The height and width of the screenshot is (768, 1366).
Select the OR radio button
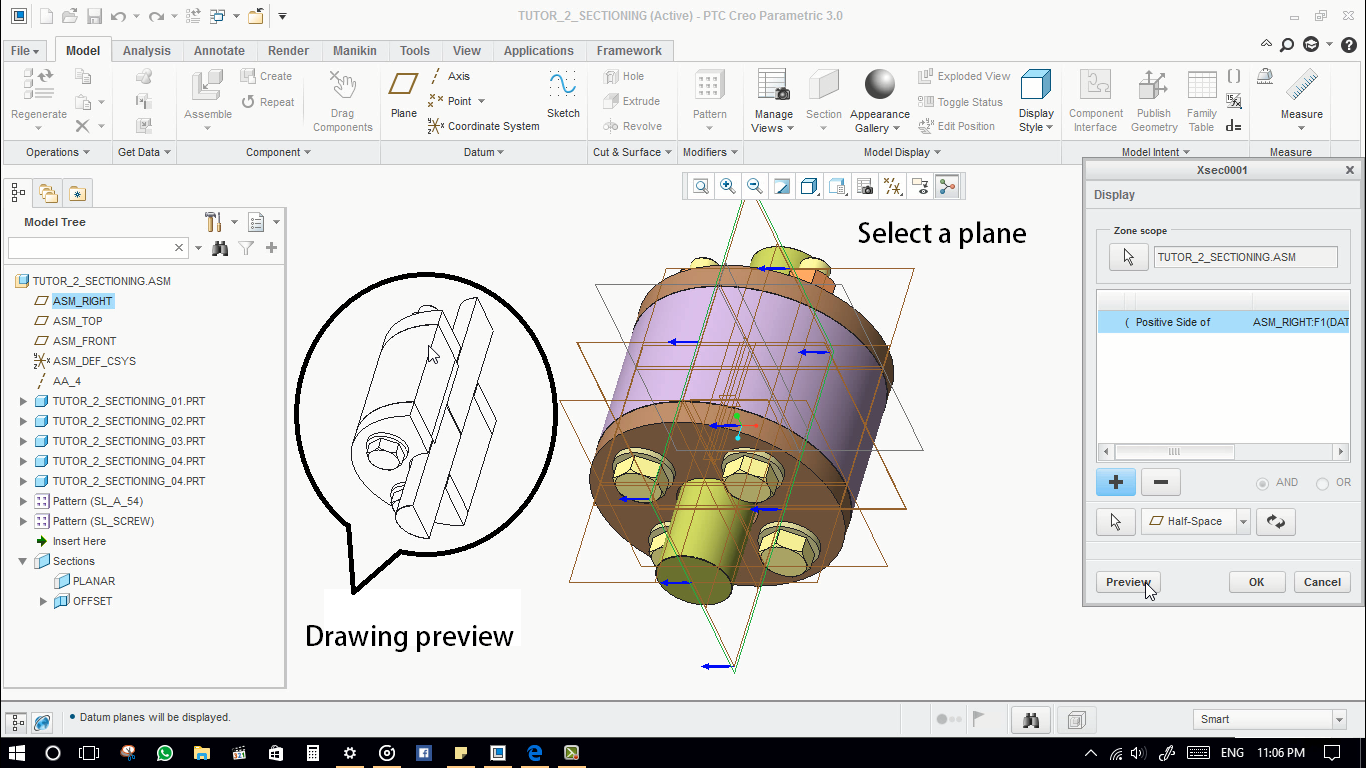(1322, 483)
